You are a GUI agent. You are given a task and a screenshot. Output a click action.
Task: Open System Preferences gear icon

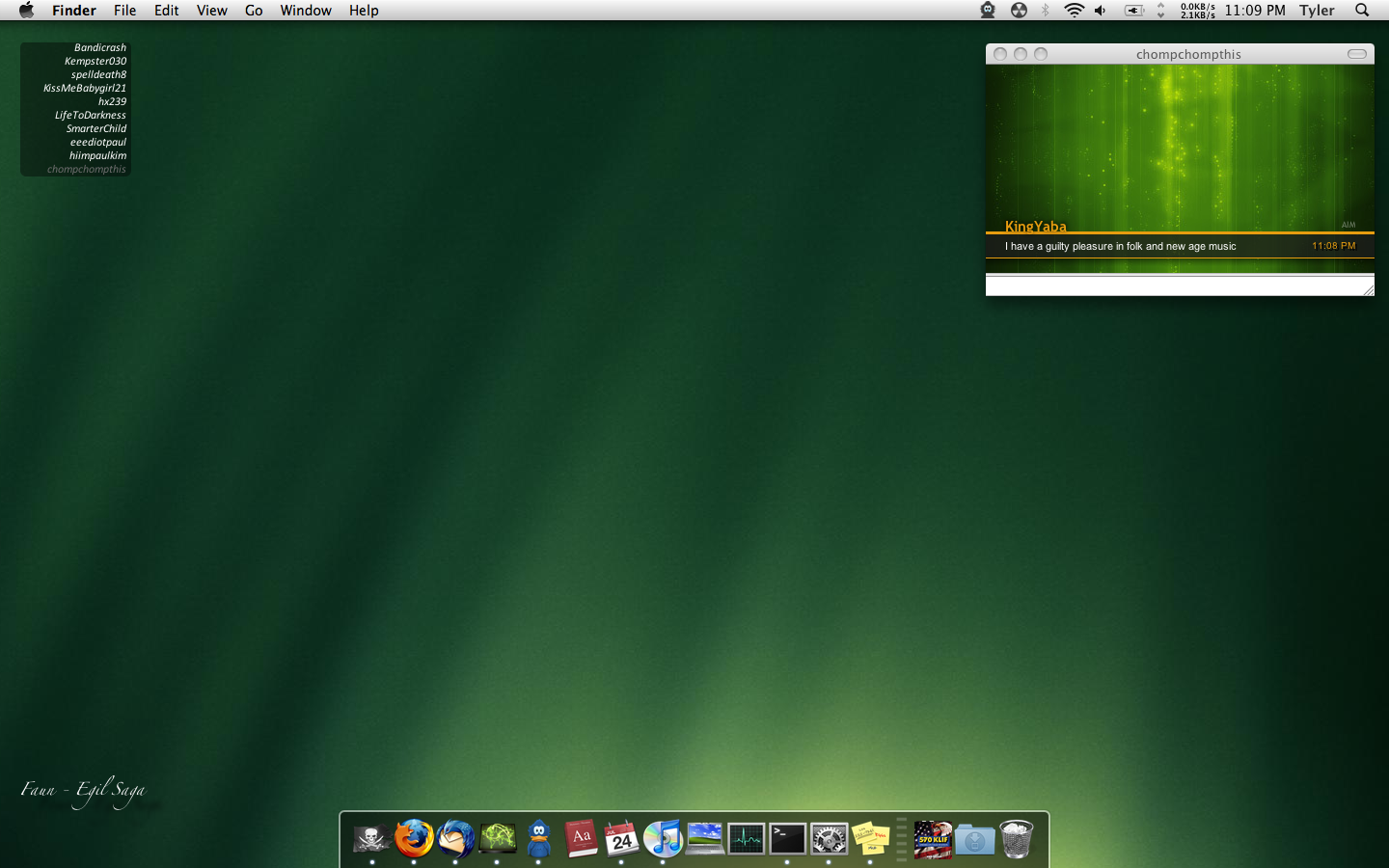click(x=830, y=839)
